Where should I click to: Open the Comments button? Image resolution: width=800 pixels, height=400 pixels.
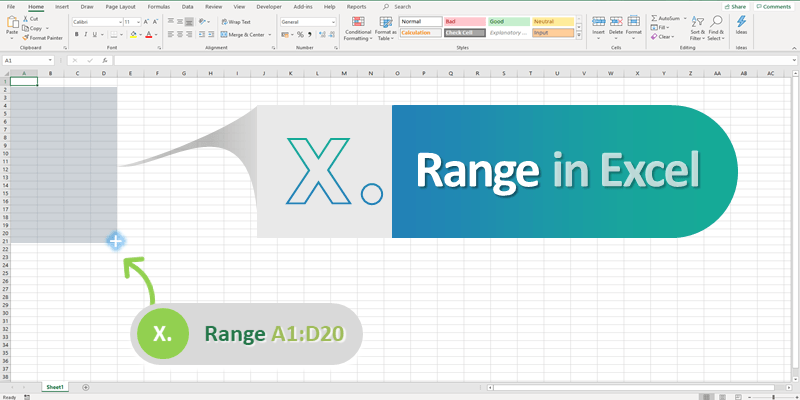pos(773,7)
